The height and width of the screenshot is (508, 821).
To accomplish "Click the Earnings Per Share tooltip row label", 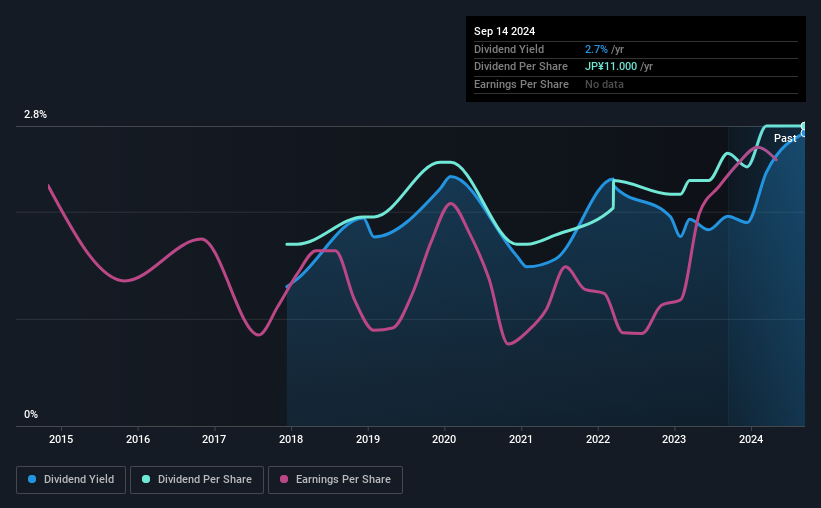I will click(x=521, y=84).
